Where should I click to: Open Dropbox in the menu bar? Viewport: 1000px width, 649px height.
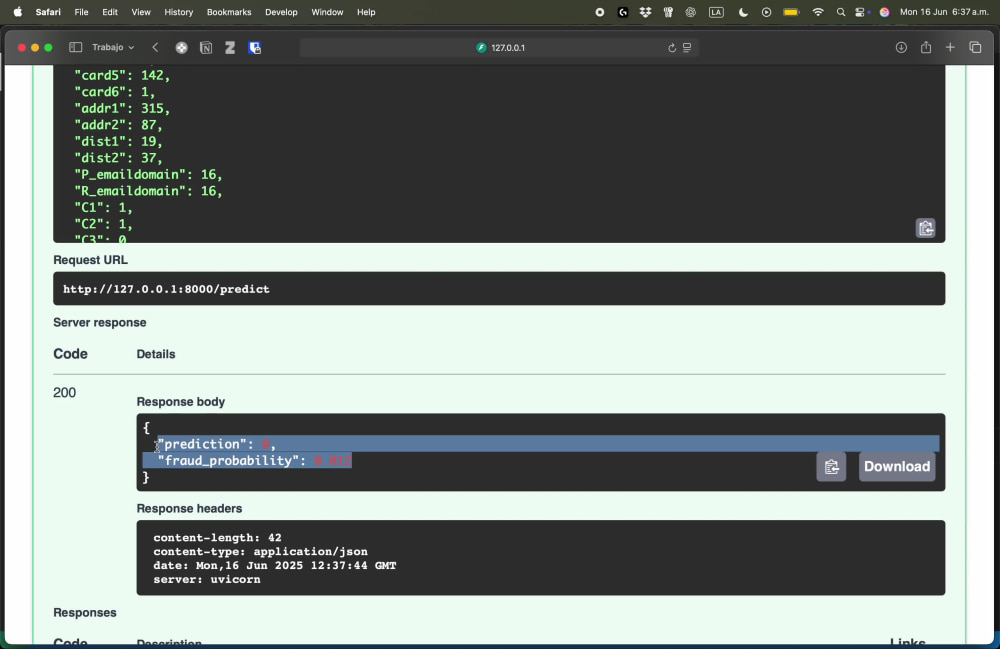(x=645, y=12)
